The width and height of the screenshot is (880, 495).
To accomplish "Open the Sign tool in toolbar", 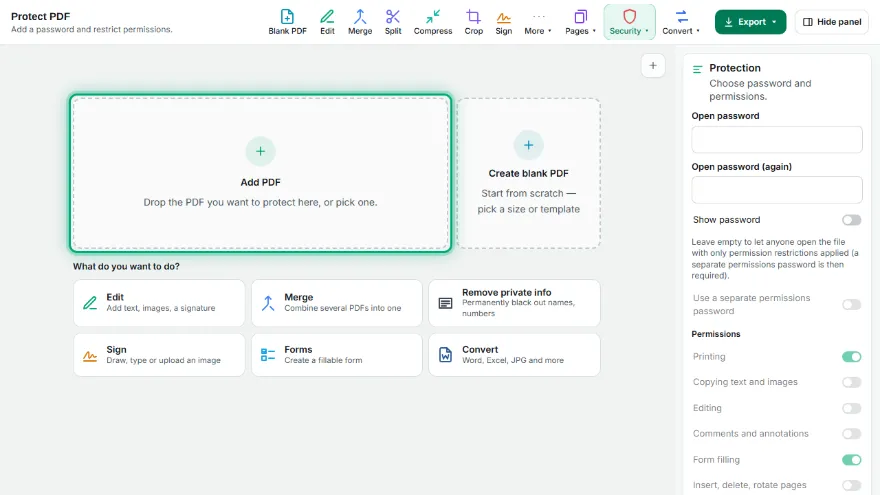I will click(503, 22).
